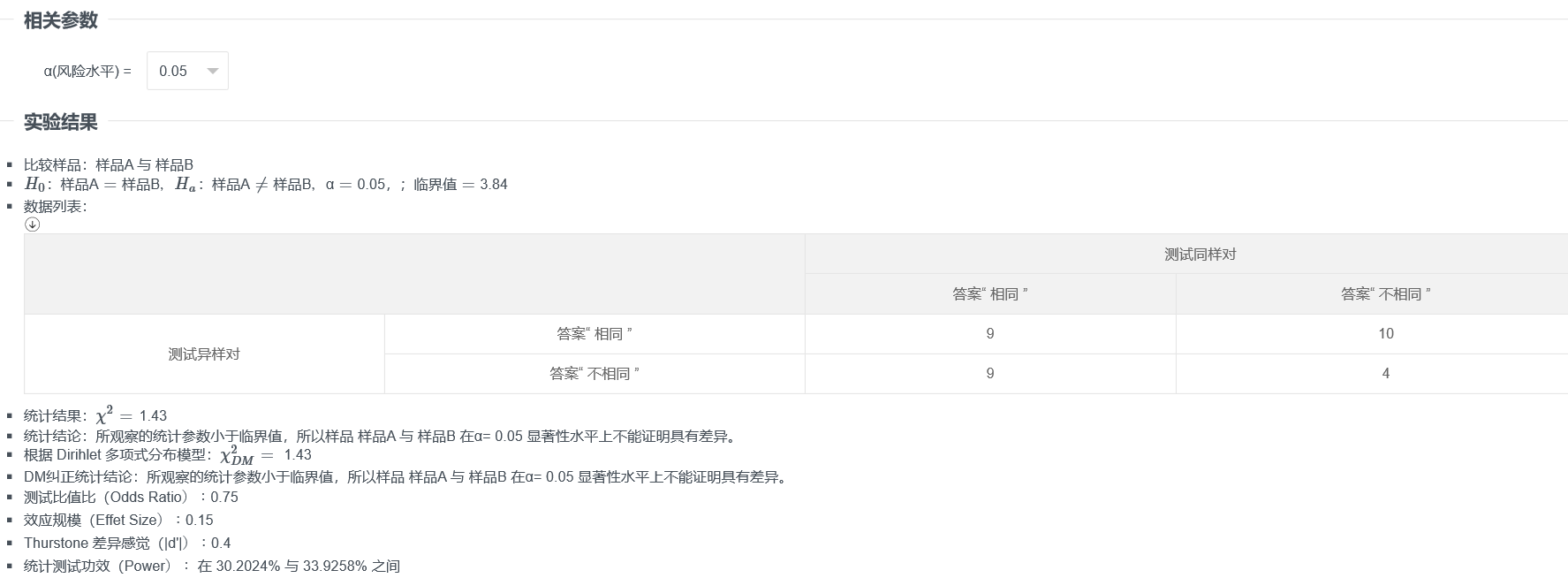Click the dropdown arrow beside 0.05
Screen dimensions: 1568x578
(x=213, y=71)
